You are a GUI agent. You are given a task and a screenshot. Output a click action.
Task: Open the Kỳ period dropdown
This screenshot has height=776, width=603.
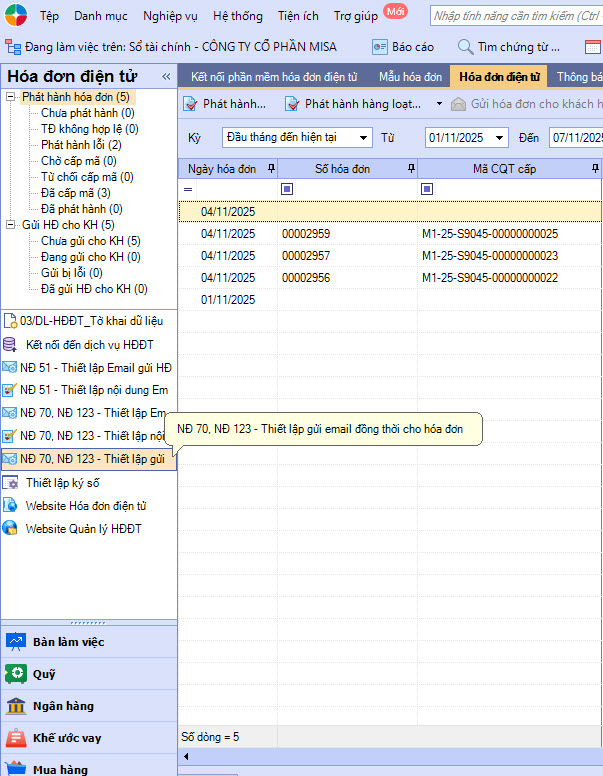(x=362, y=138)
